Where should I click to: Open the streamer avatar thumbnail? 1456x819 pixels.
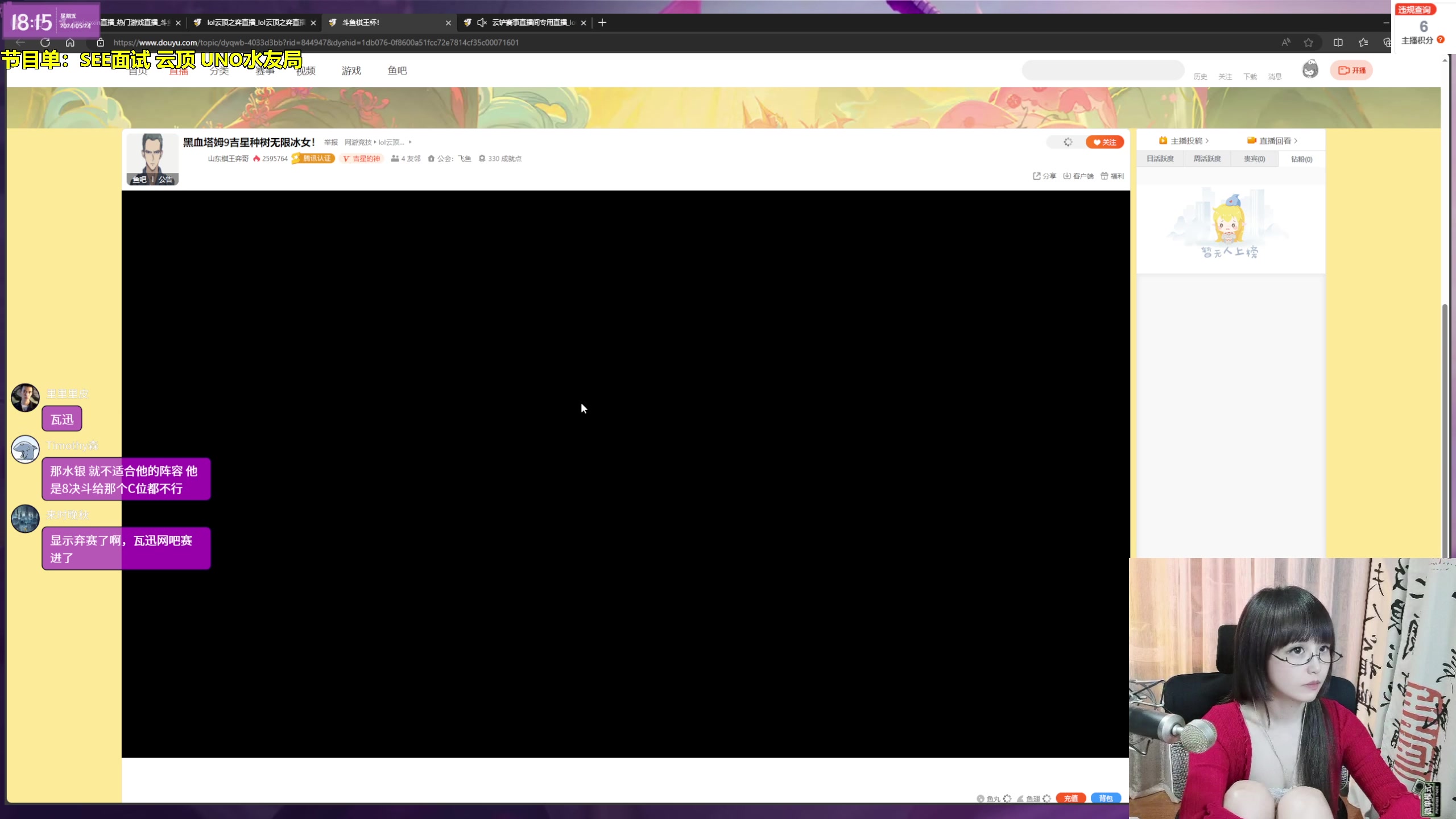point(152,154)
